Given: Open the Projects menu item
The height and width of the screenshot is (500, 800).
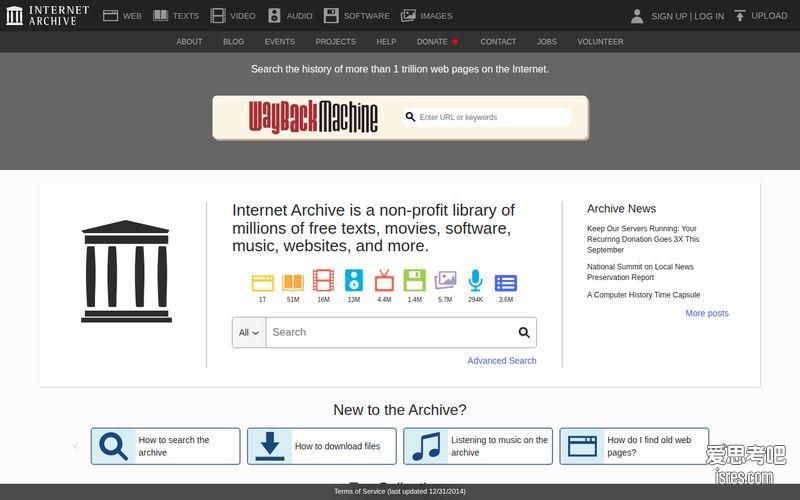Looking at the screenshot, I should coord(335,41).
